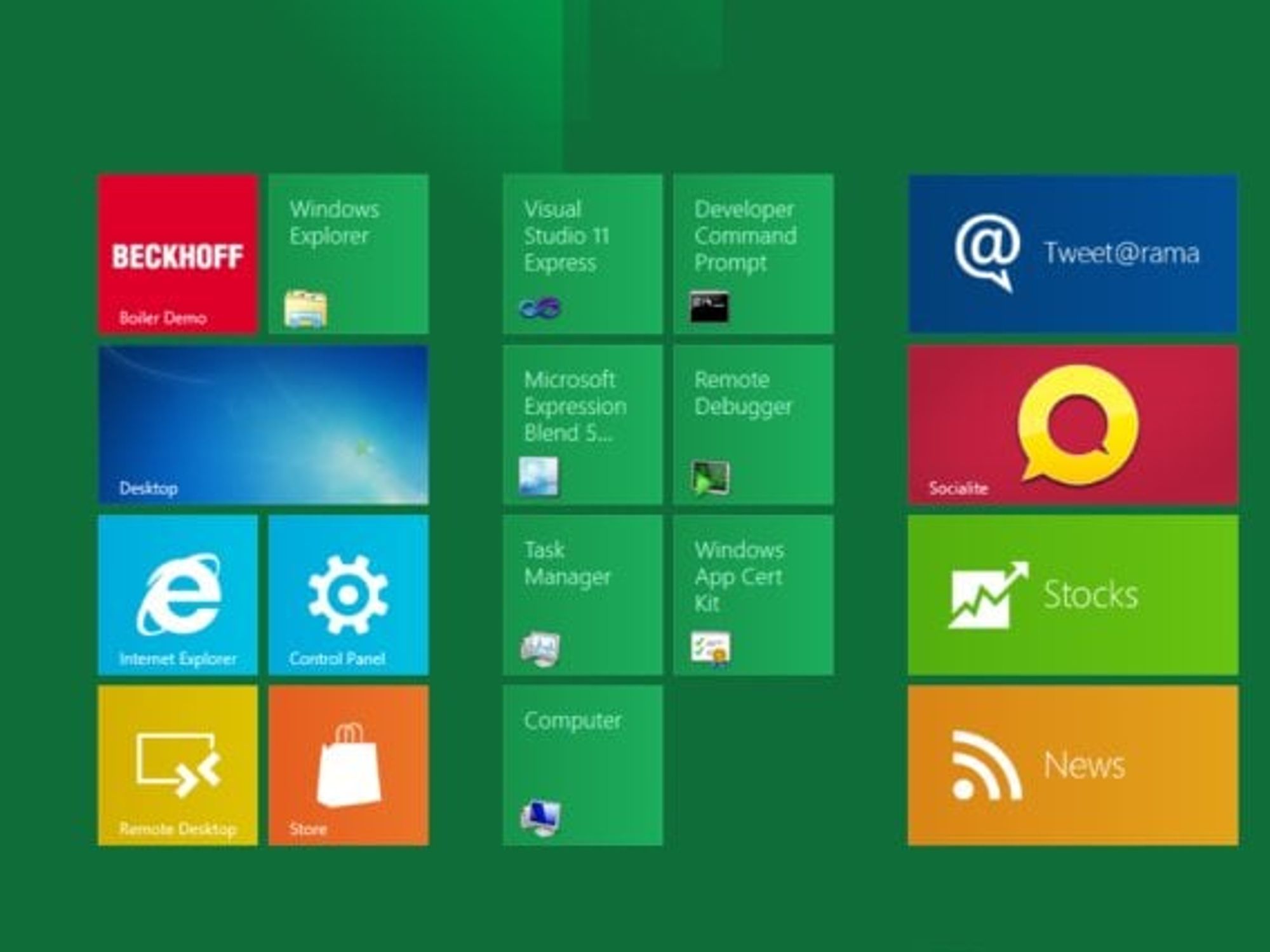Start Remote Desktop app
The image size is (1270, 952).
click(178, 765)
